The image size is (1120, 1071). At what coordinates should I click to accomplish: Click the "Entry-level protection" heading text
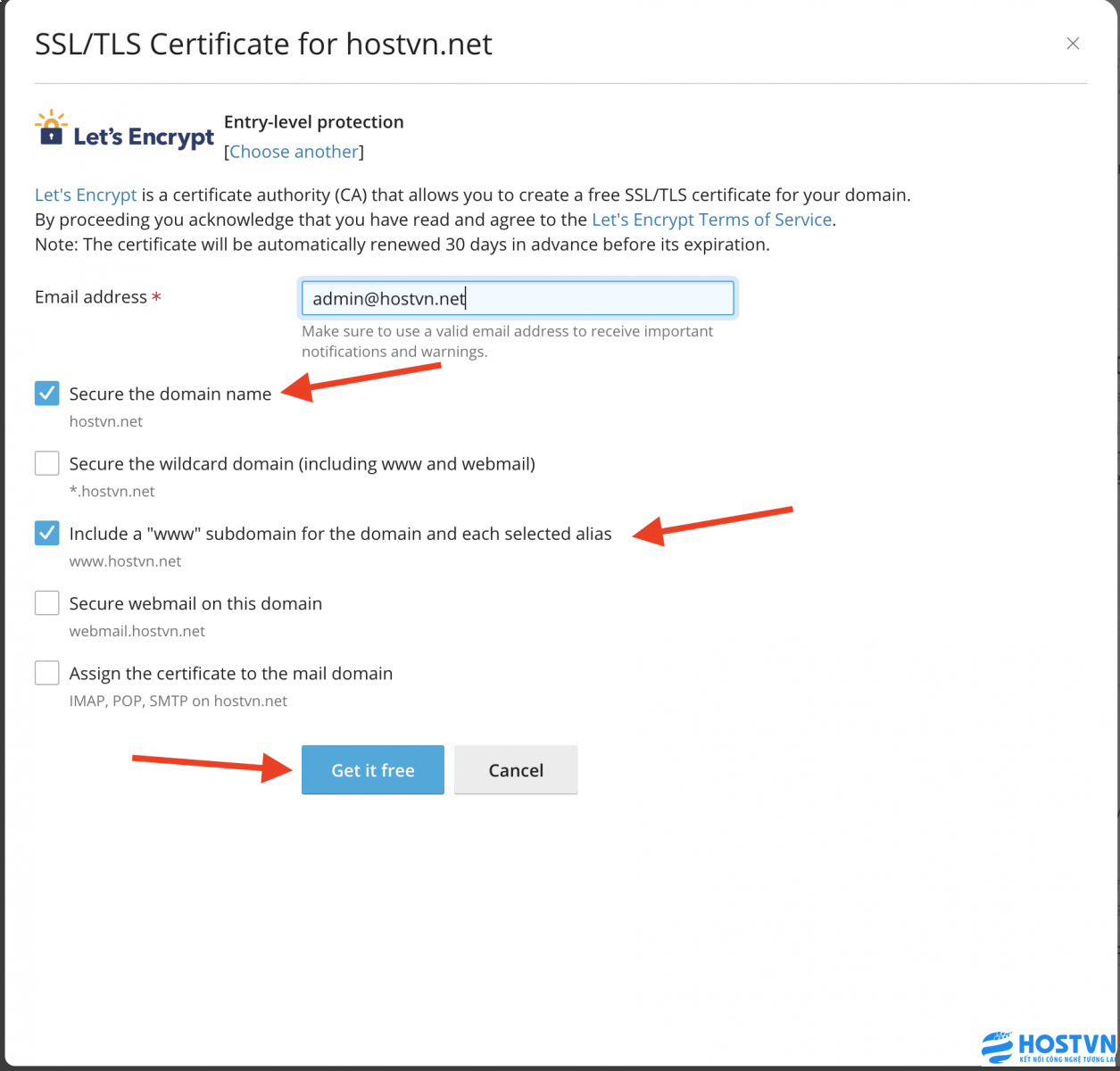pos(314,121)
